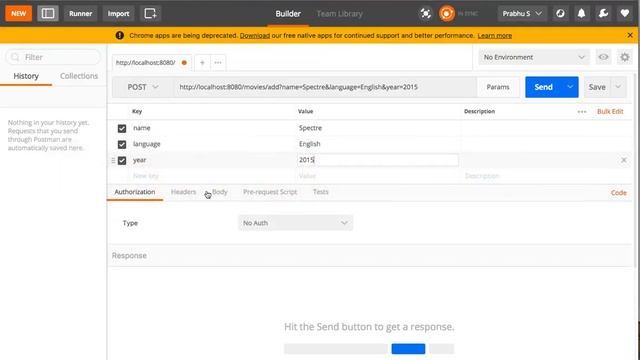The height and width of the screenshot is (360, 640).
Task: Open the tab options ellipsis menu
Action: click(x=218, y=62)
